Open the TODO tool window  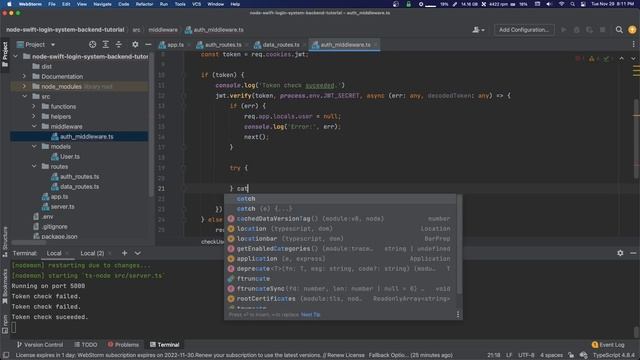point(86,345)
